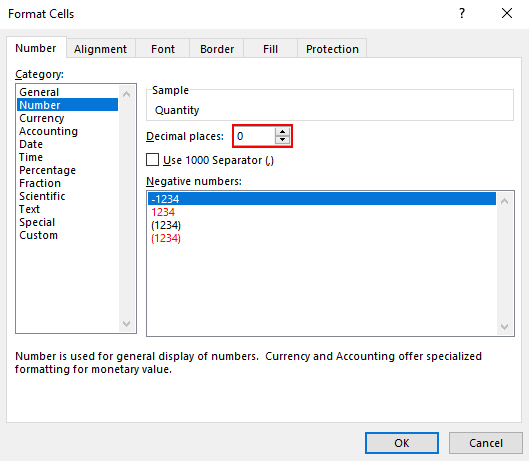Screen dimensions: 529x461
Task: Switch to the Border tab
Action: pos(217,49)
